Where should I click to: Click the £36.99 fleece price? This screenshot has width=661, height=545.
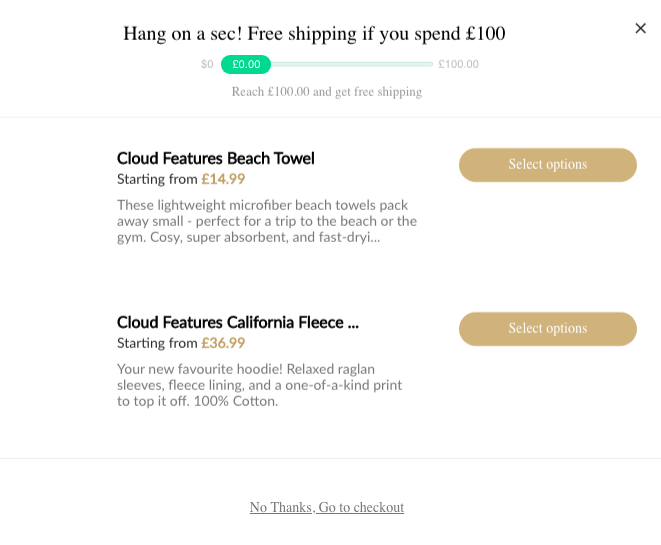(223, 343)
